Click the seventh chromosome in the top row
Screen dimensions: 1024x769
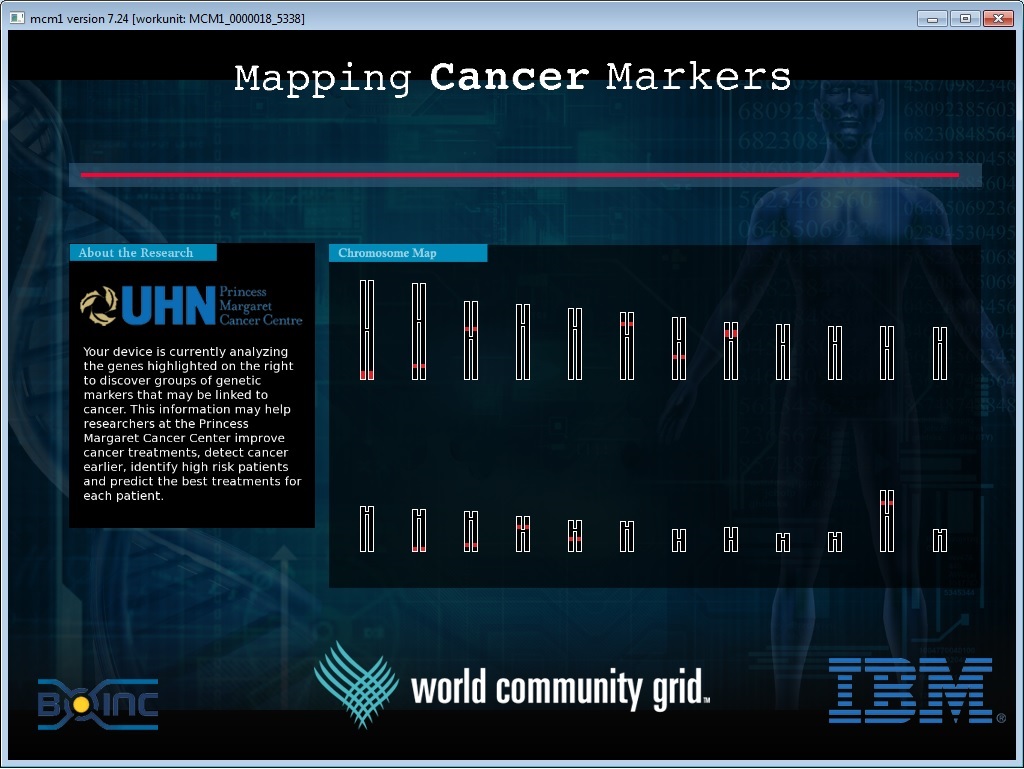coord(679,348)
